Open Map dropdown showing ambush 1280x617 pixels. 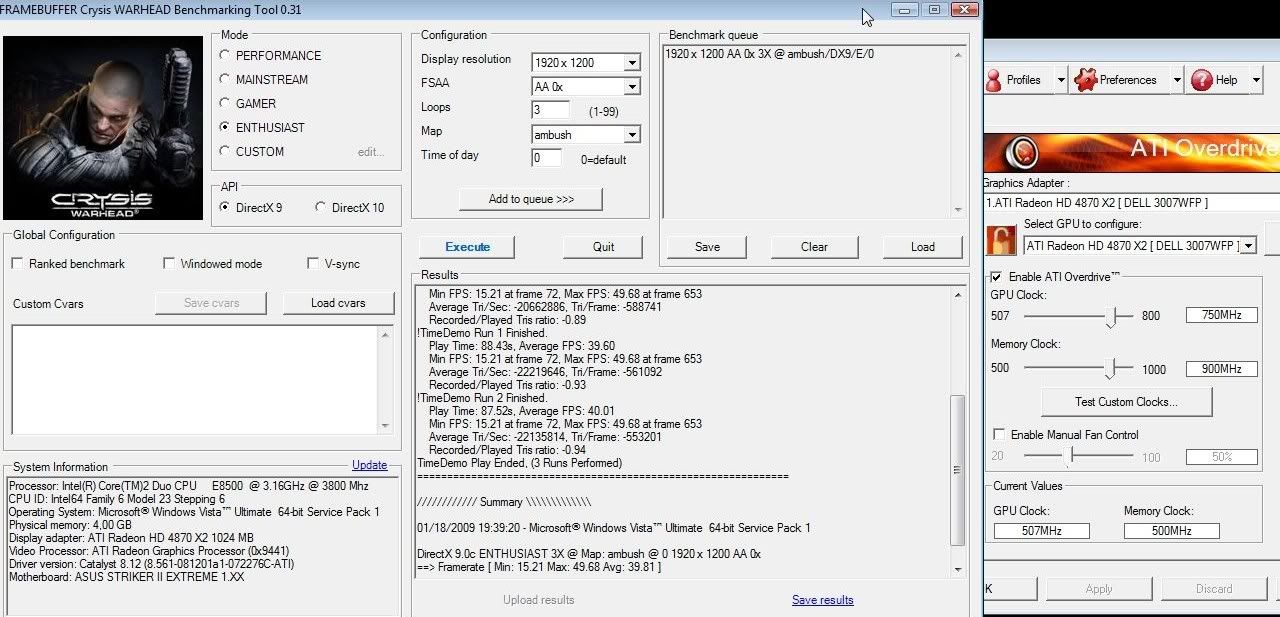(x=631, y=135)
